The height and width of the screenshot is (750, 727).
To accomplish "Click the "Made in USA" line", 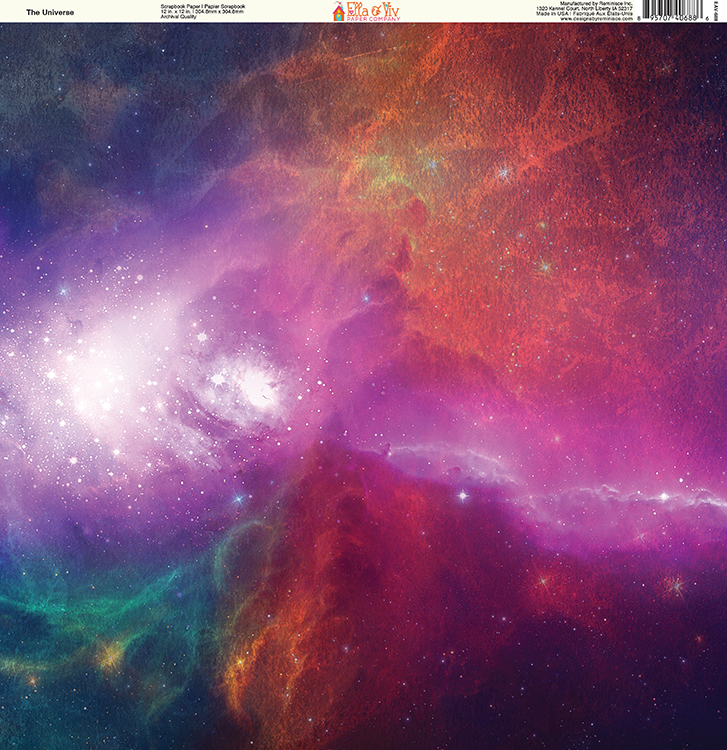I will [584, 14].
